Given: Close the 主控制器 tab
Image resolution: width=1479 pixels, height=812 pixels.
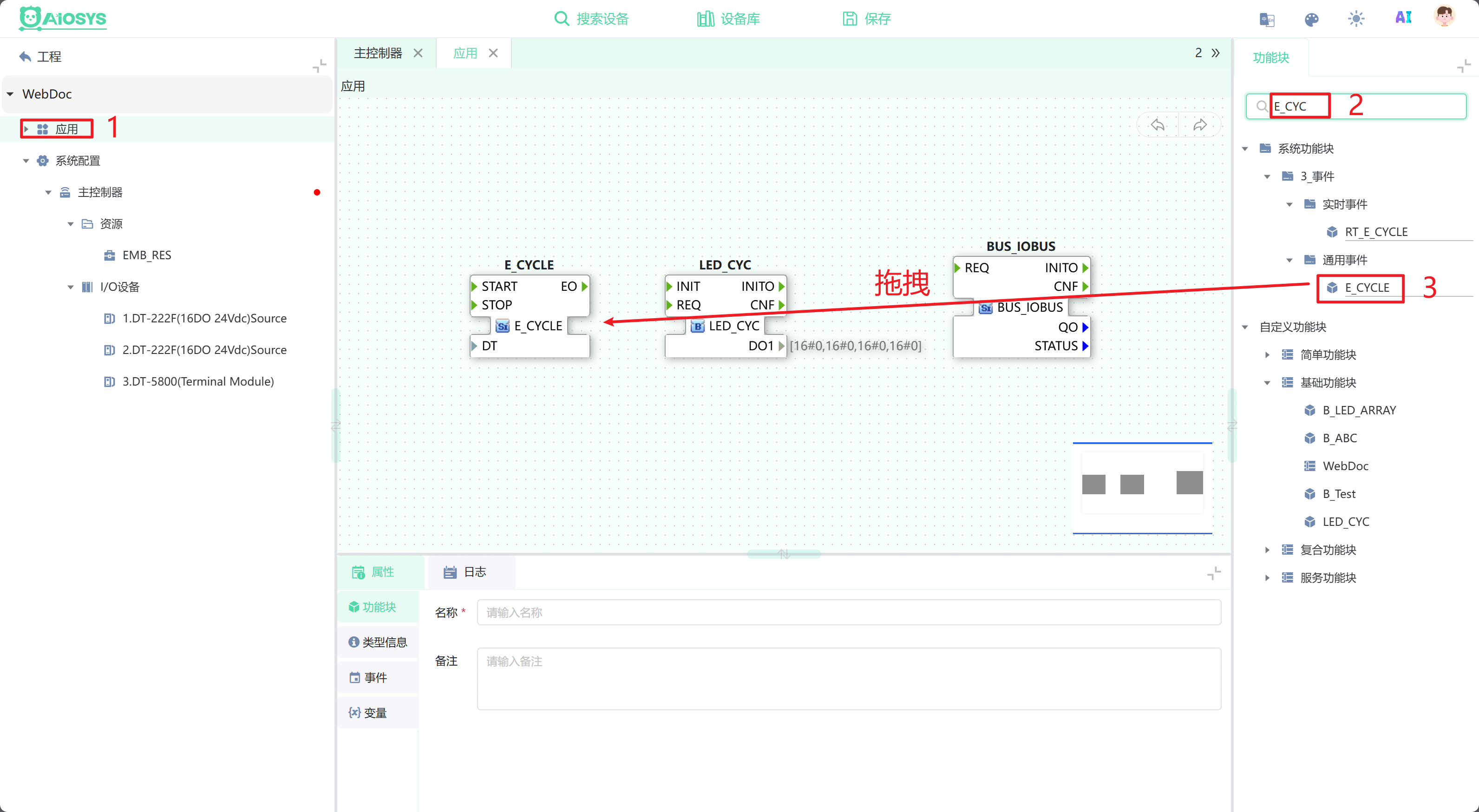Looking at the screenshot, I should click(418, 53).
